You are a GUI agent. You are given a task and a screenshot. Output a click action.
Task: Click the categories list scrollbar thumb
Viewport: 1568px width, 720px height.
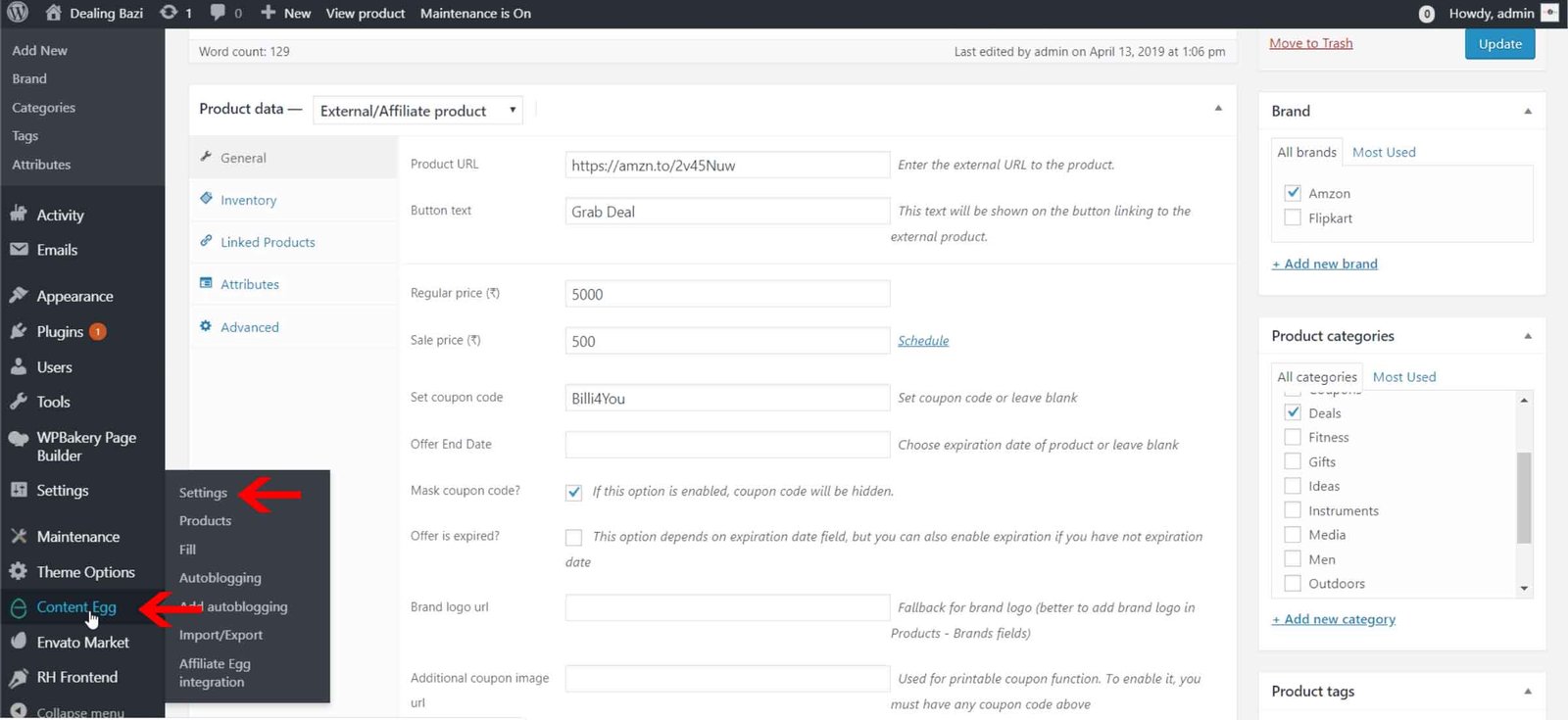(1524, 497)
